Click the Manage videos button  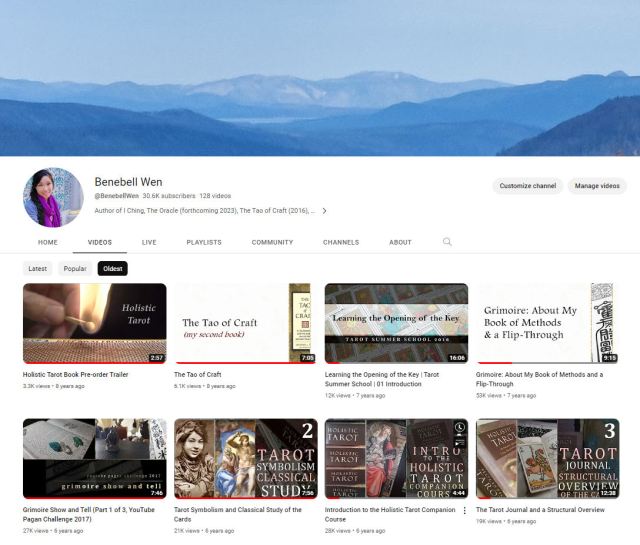coord(597,186)
